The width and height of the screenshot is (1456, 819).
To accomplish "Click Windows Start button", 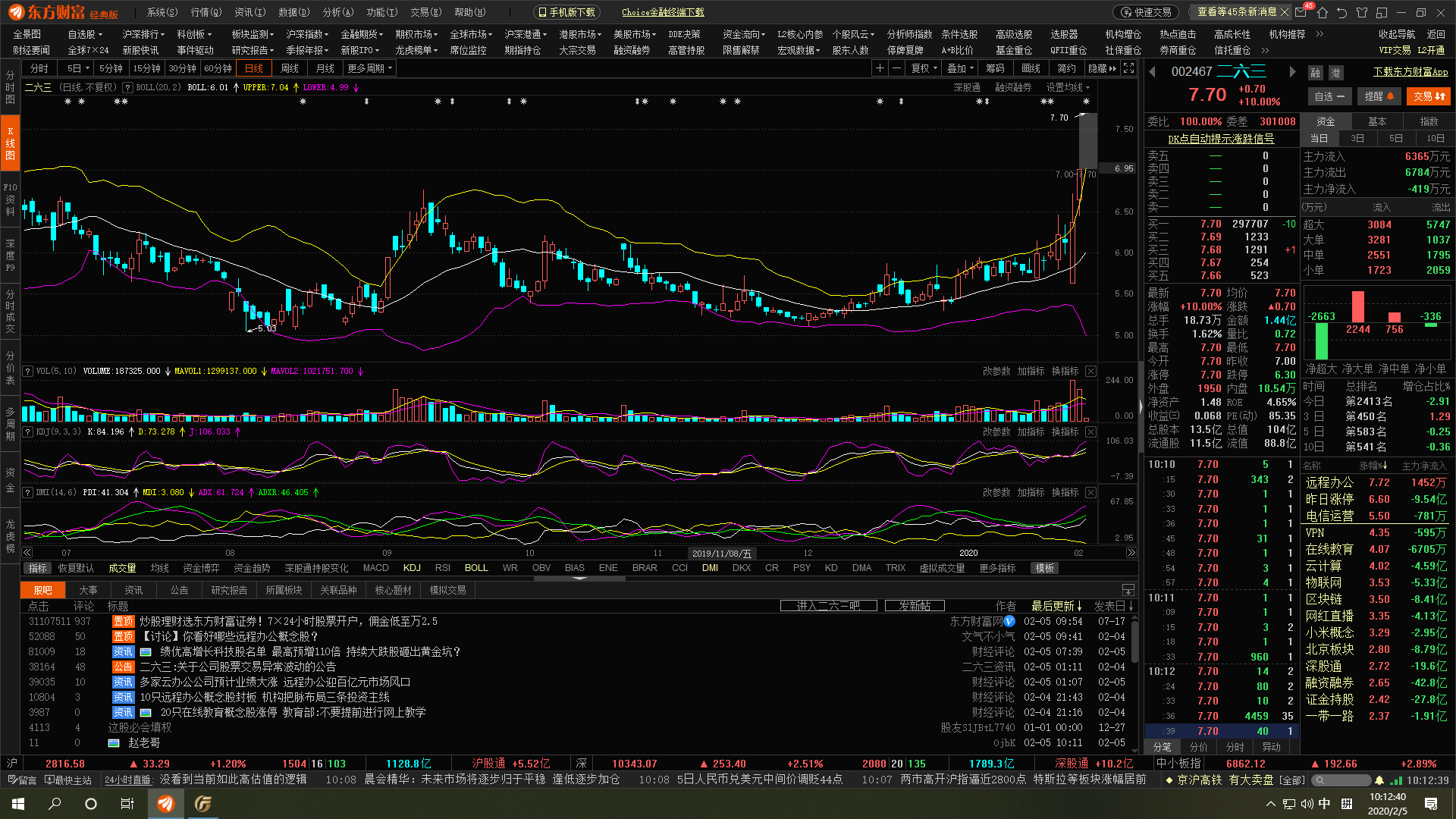I will (18, 804).
